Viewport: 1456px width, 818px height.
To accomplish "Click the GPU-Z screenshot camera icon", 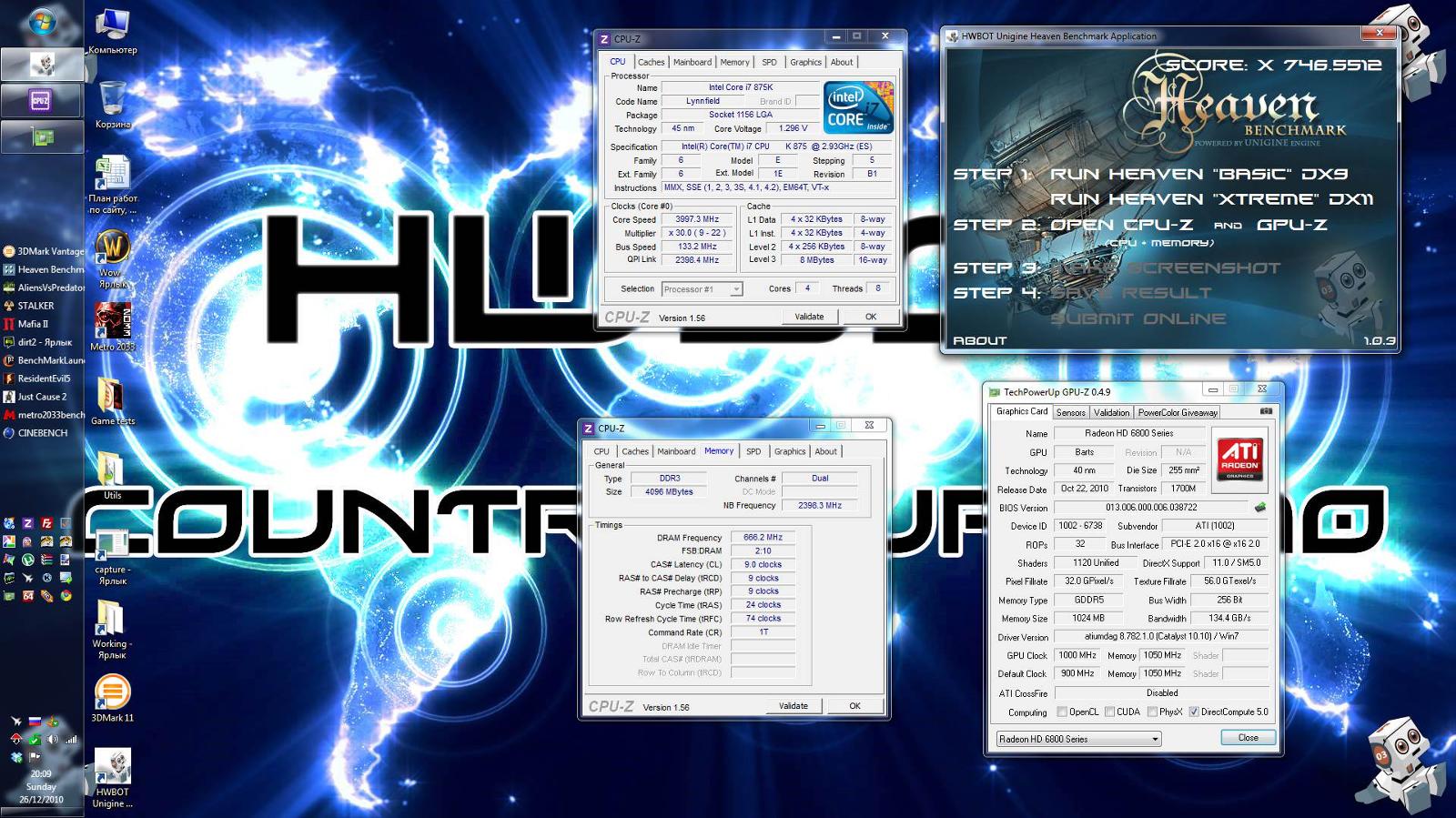I will coord(1266,411).
